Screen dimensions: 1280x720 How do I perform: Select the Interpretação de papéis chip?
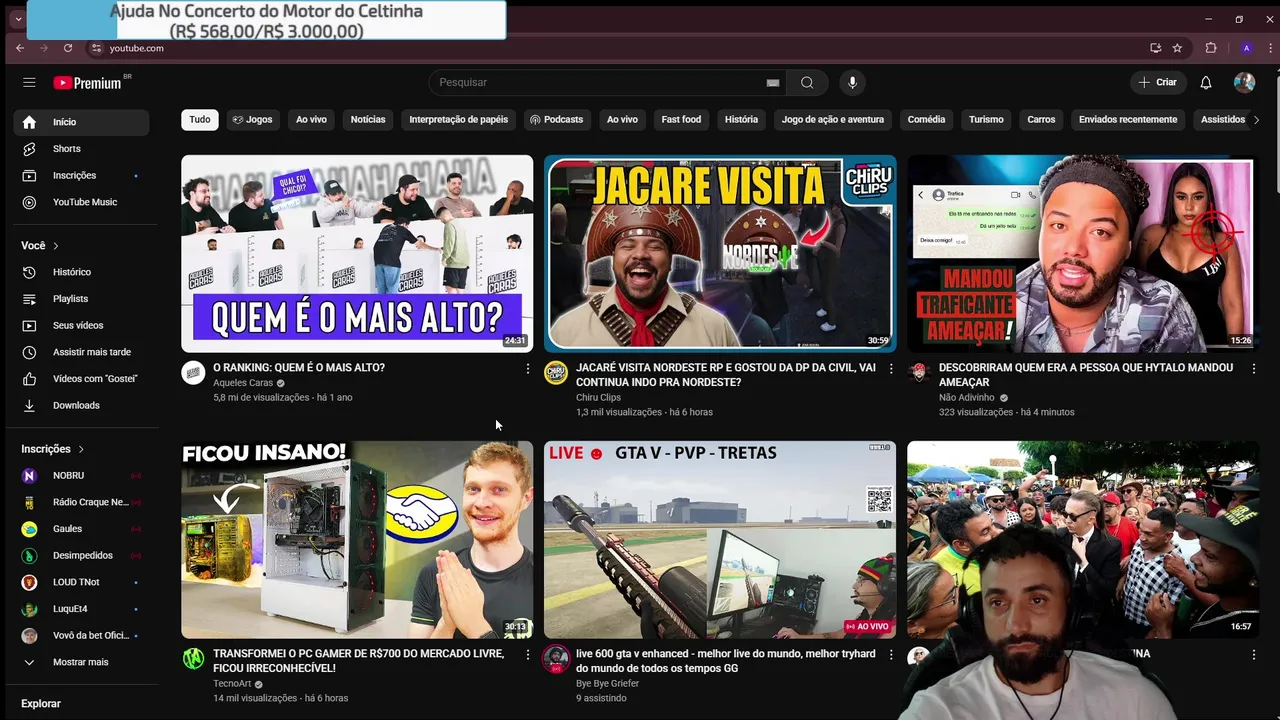[459, 120]
